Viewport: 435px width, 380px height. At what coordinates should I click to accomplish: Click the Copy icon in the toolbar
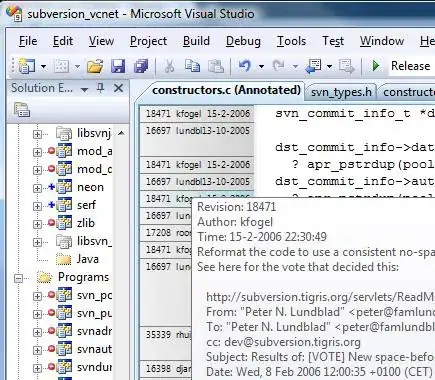click(x=192, y=66)
